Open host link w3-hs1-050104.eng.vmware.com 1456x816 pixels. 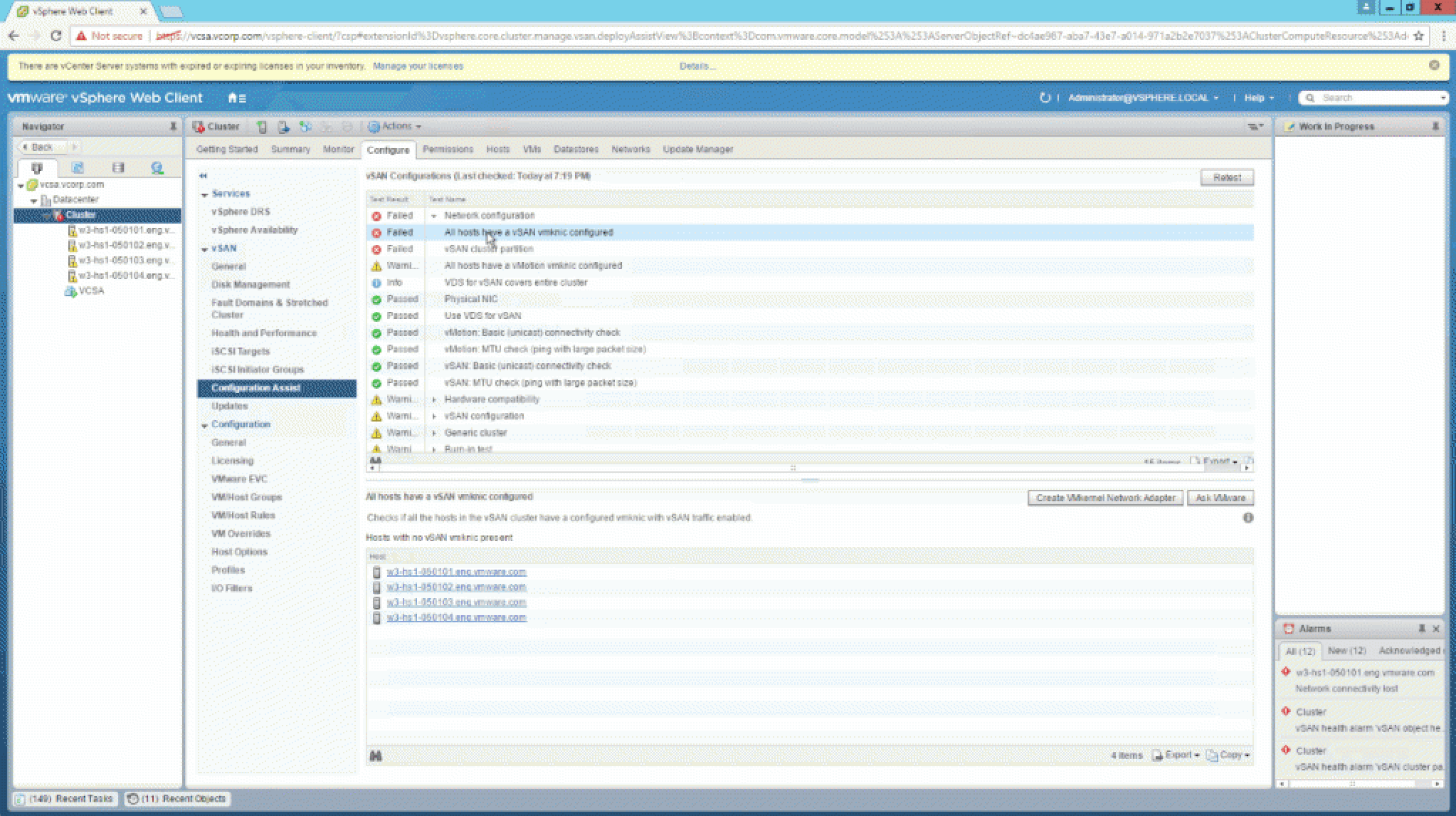(x=456, y=617)
